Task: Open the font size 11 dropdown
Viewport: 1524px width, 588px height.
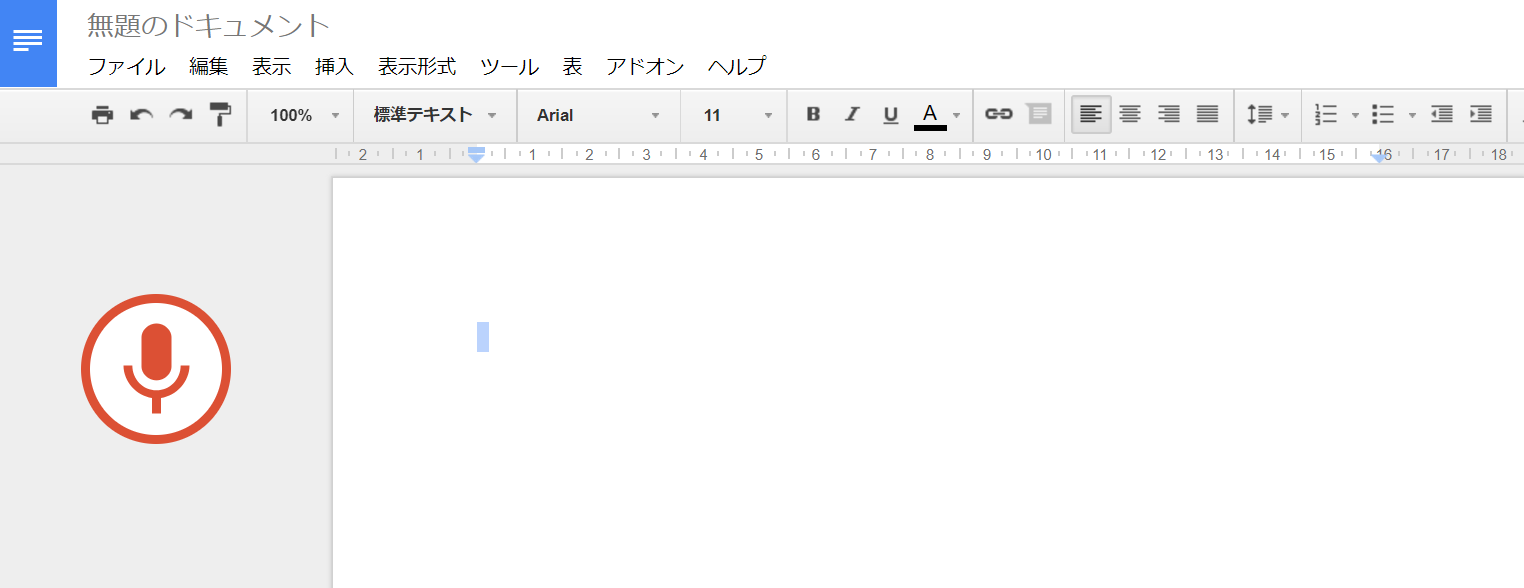Action: coord(737,115)
